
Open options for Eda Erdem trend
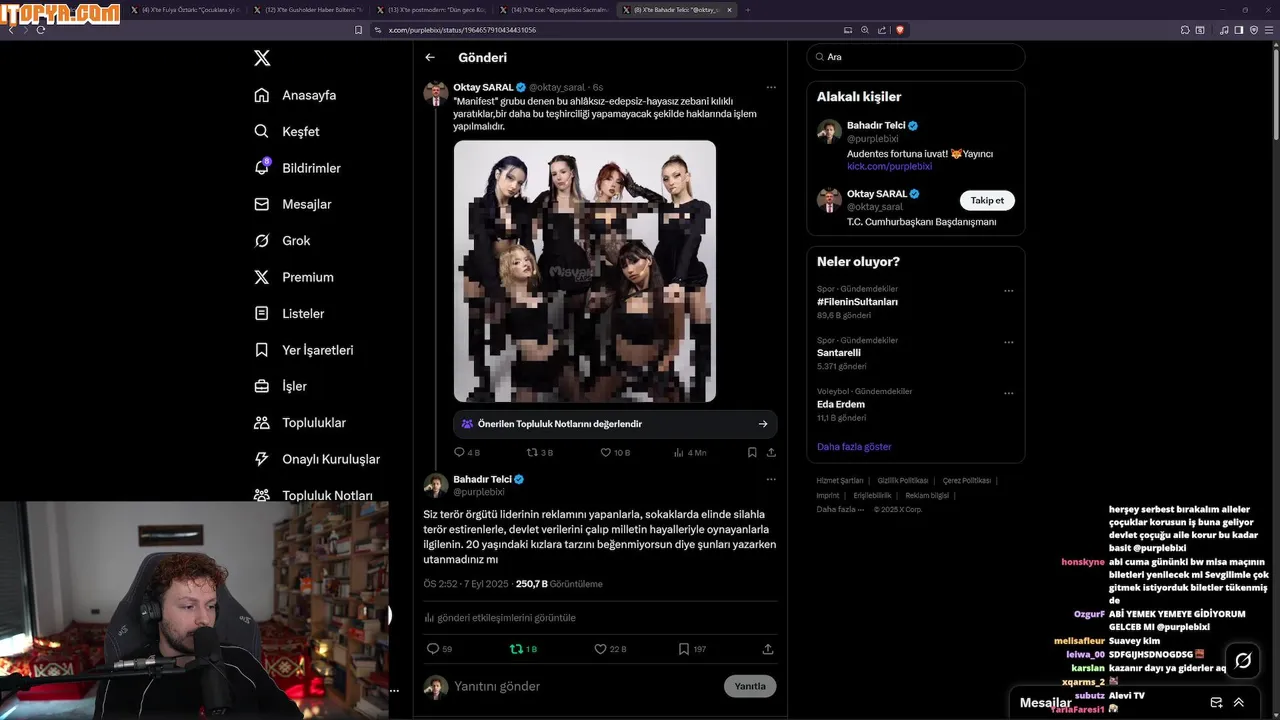[x=1008, y=393]
